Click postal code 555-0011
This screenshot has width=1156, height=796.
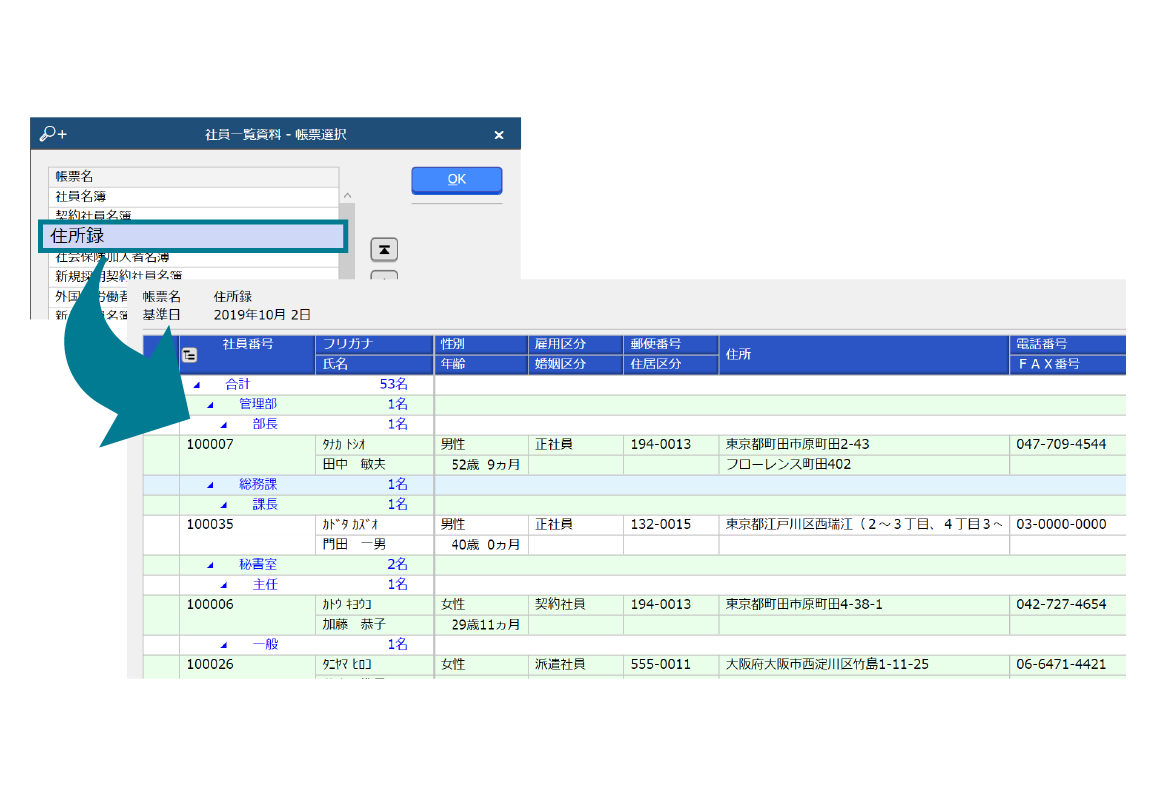[661, 665]
